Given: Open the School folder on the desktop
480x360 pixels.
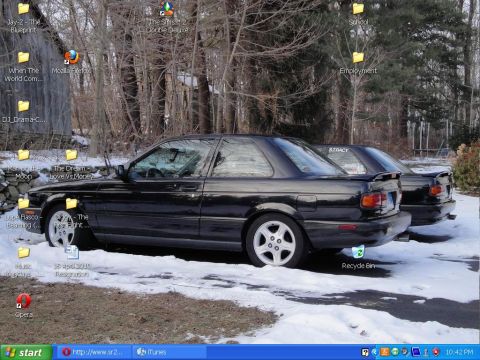Looking at the screenshot, I should click(x=358, y=9).
